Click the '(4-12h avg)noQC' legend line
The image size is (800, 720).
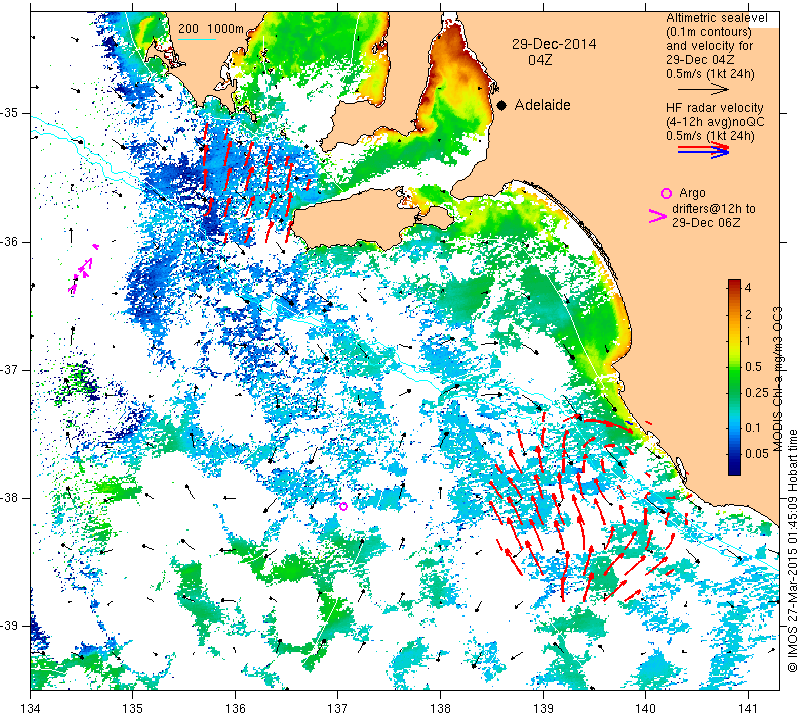715,122
